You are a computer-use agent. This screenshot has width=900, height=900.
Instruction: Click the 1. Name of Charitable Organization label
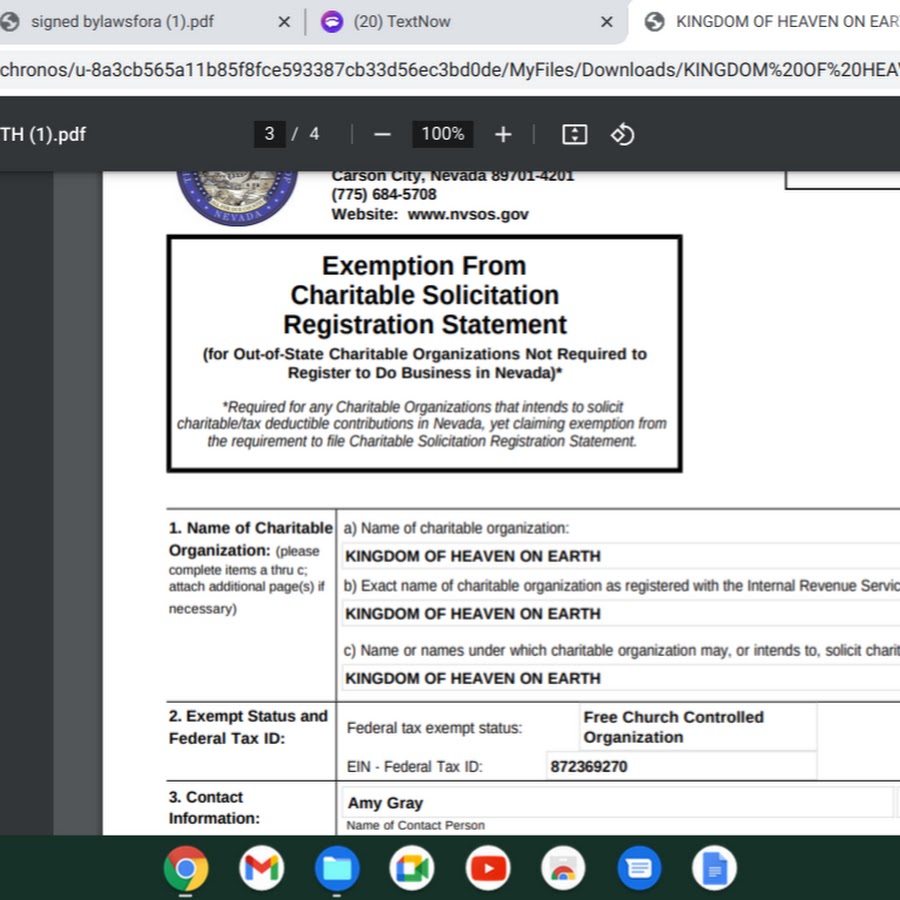(x=250, y=539)
